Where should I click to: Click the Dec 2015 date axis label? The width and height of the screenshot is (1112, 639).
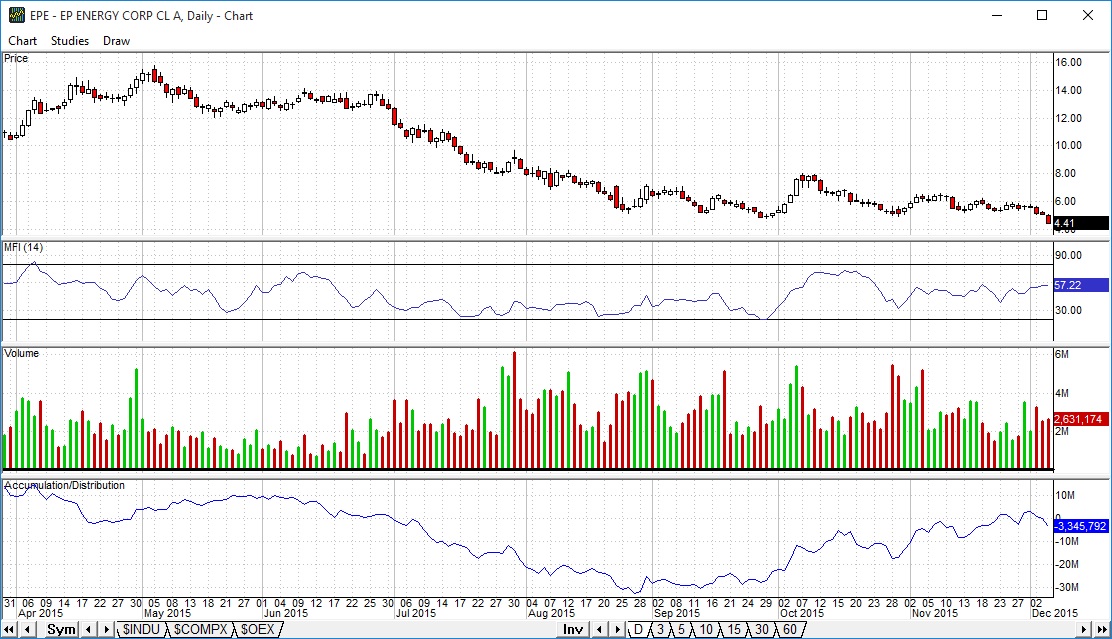[x=1055, y=613]
